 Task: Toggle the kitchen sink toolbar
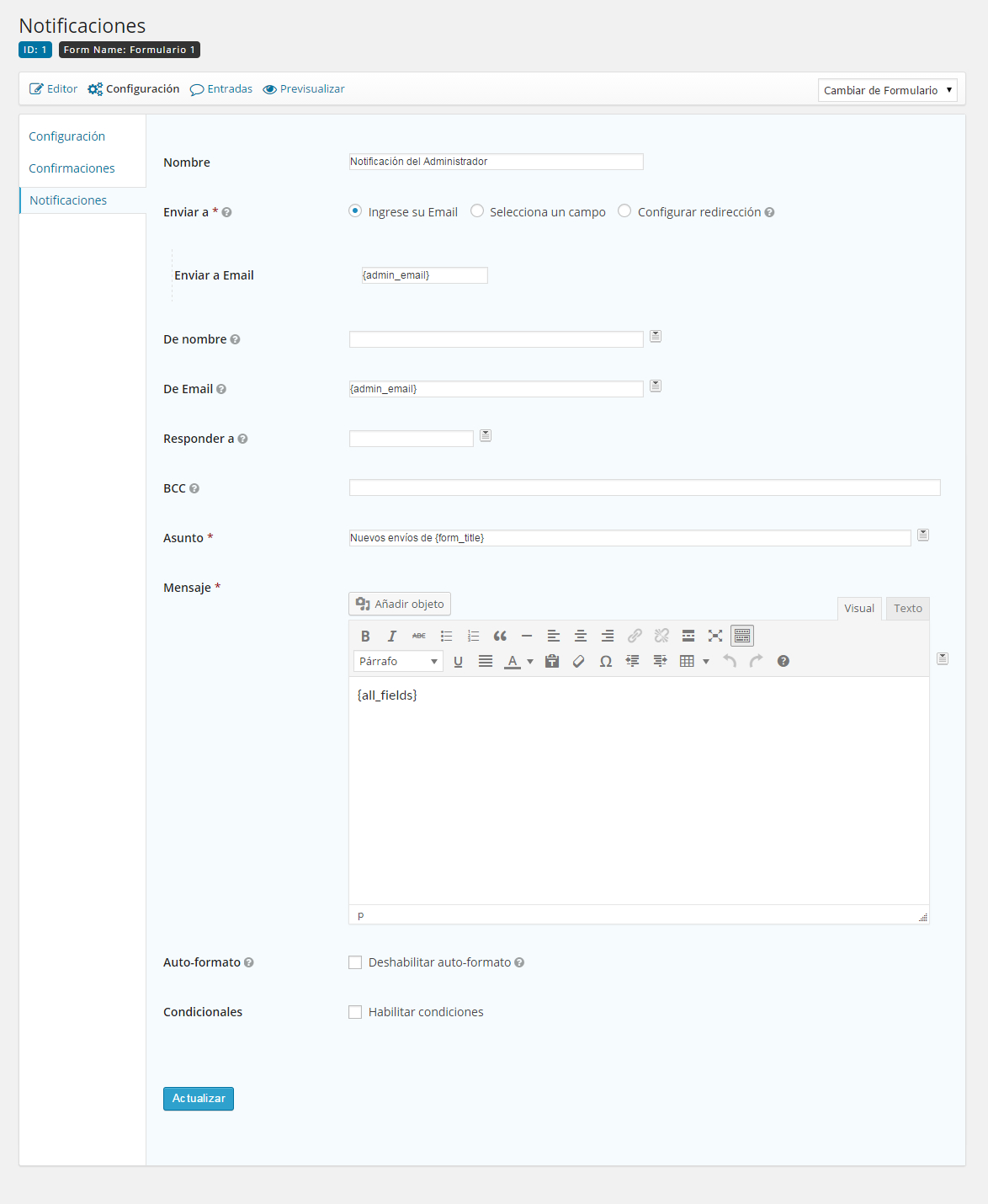pyautogui.click(x=742, y=636)
